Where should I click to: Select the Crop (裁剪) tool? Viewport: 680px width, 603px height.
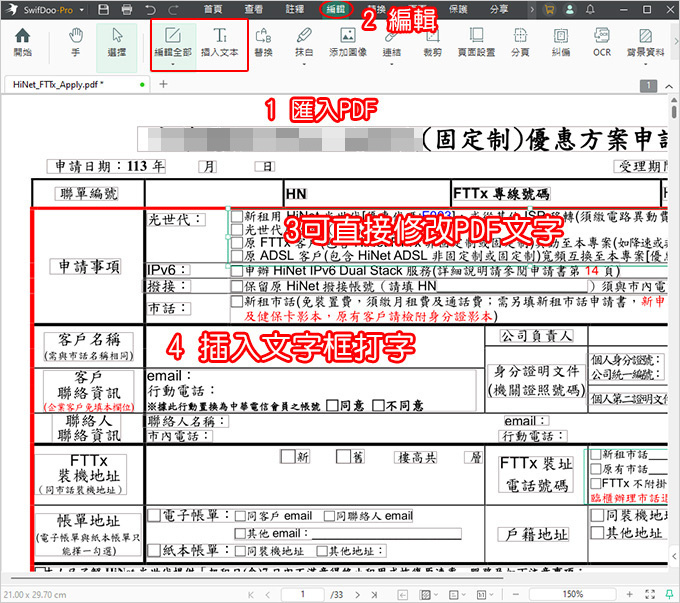tap(432, 42)
